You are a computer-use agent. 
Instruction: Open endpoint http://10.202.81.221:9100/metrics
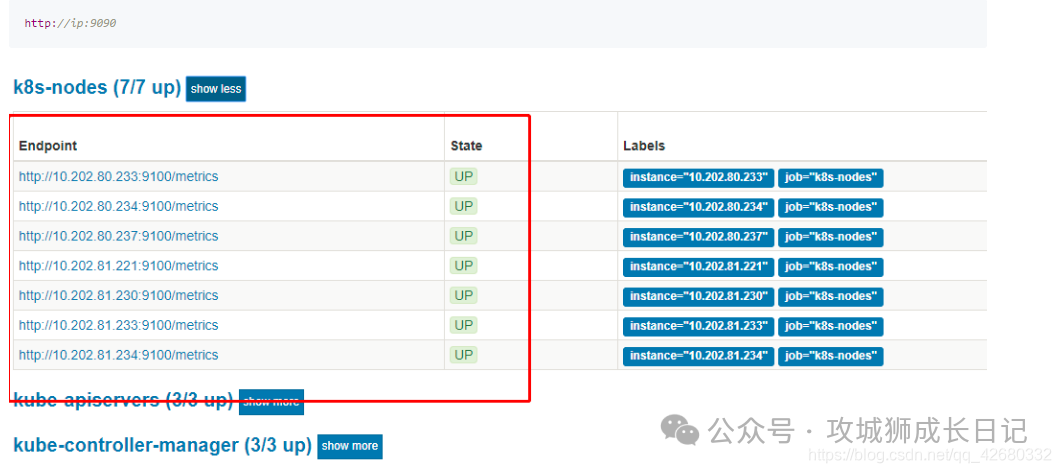point(118,266)
